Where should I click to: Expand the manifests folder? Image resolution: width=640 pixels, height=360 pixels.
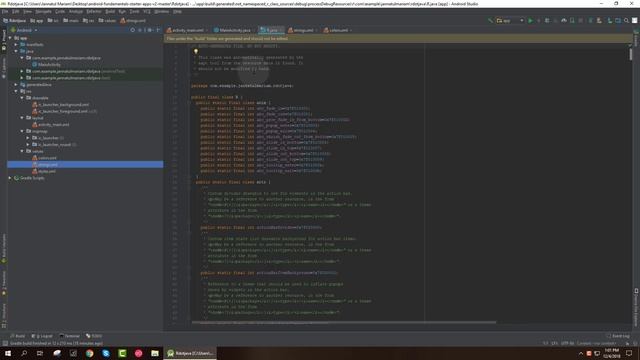tap(16, 44)
